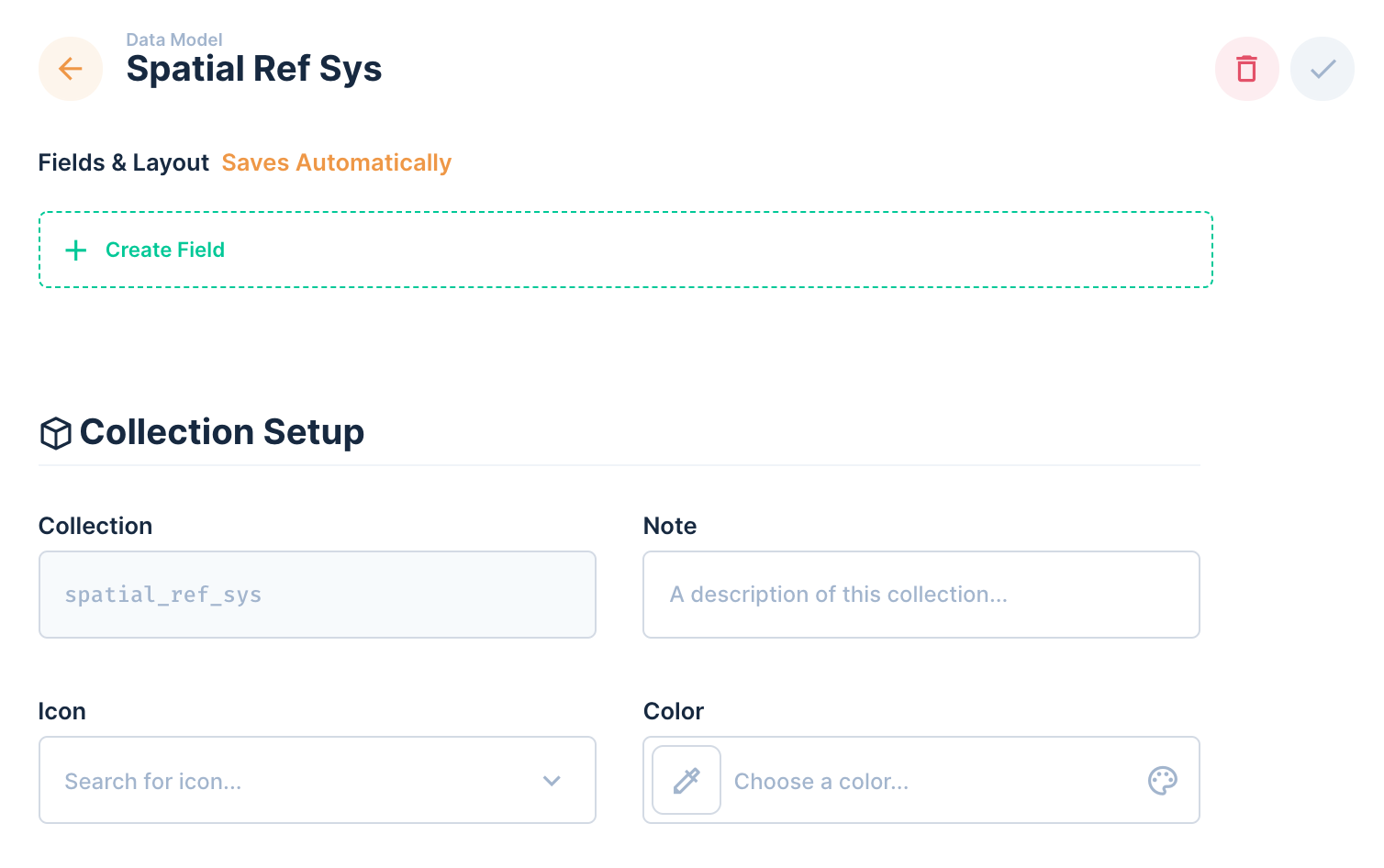Click the Note description input
Screen dimensions: 1384x868
coord(921,595)
